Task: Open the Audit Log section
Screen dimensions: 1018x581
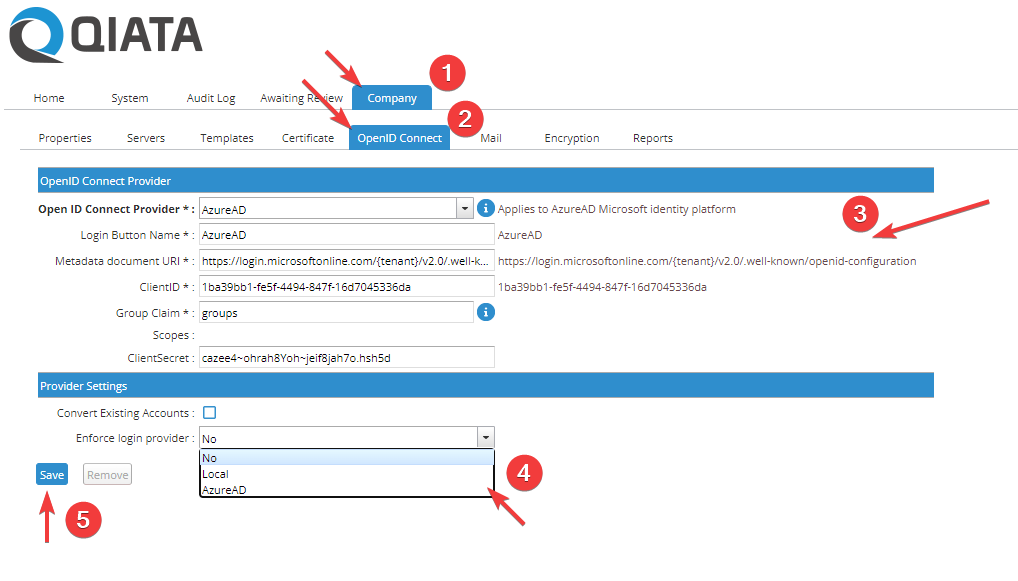Action: 210,98
